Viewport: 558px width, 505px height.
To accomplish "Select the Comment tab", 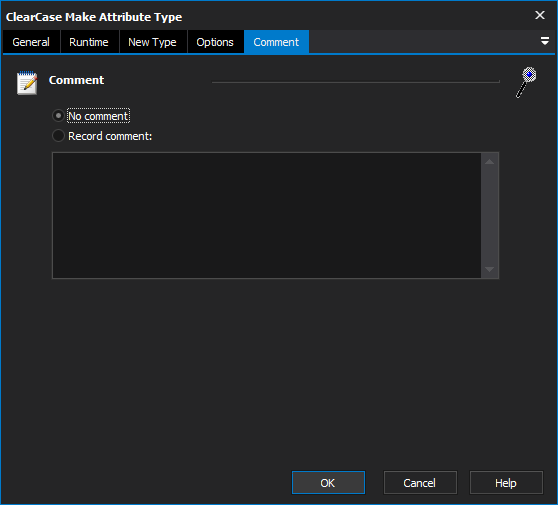I will [x=276, y=42].
